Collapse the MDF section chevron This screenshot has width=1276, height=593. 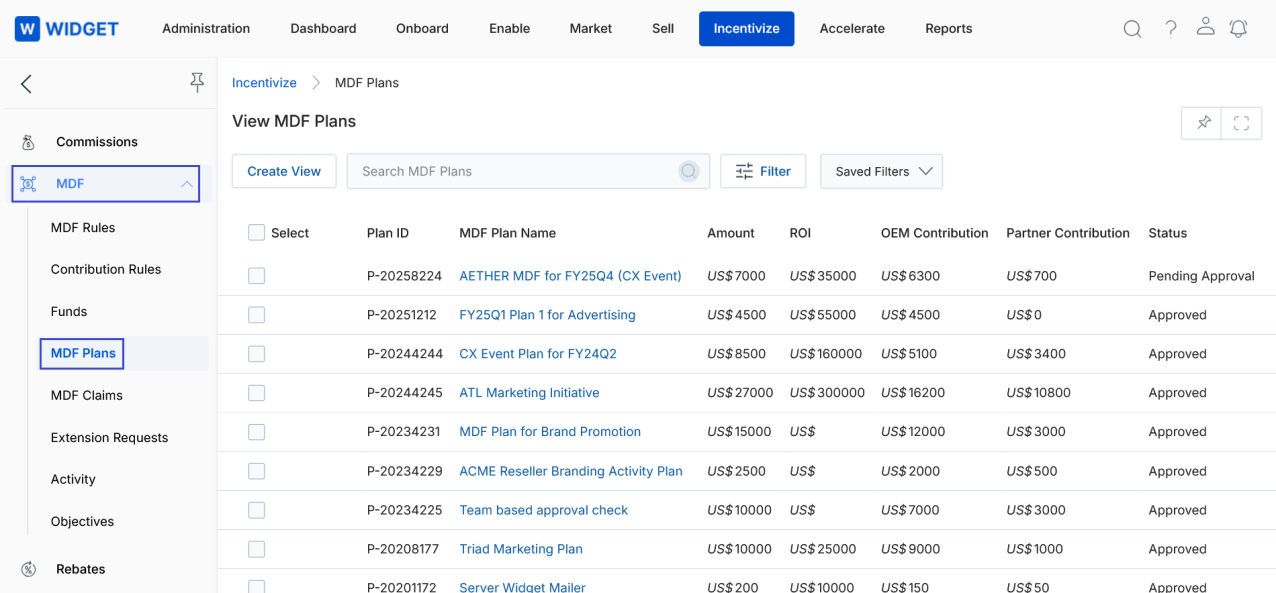tap(186, 184)
